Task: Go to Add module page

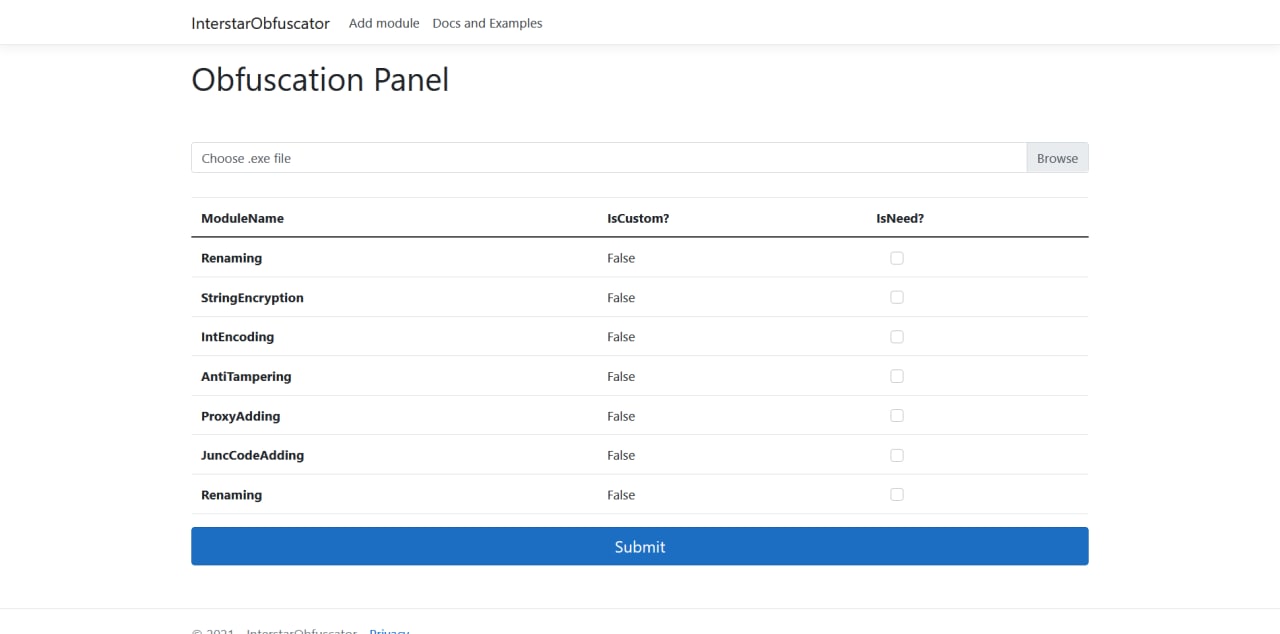Action: pos(384,23)
